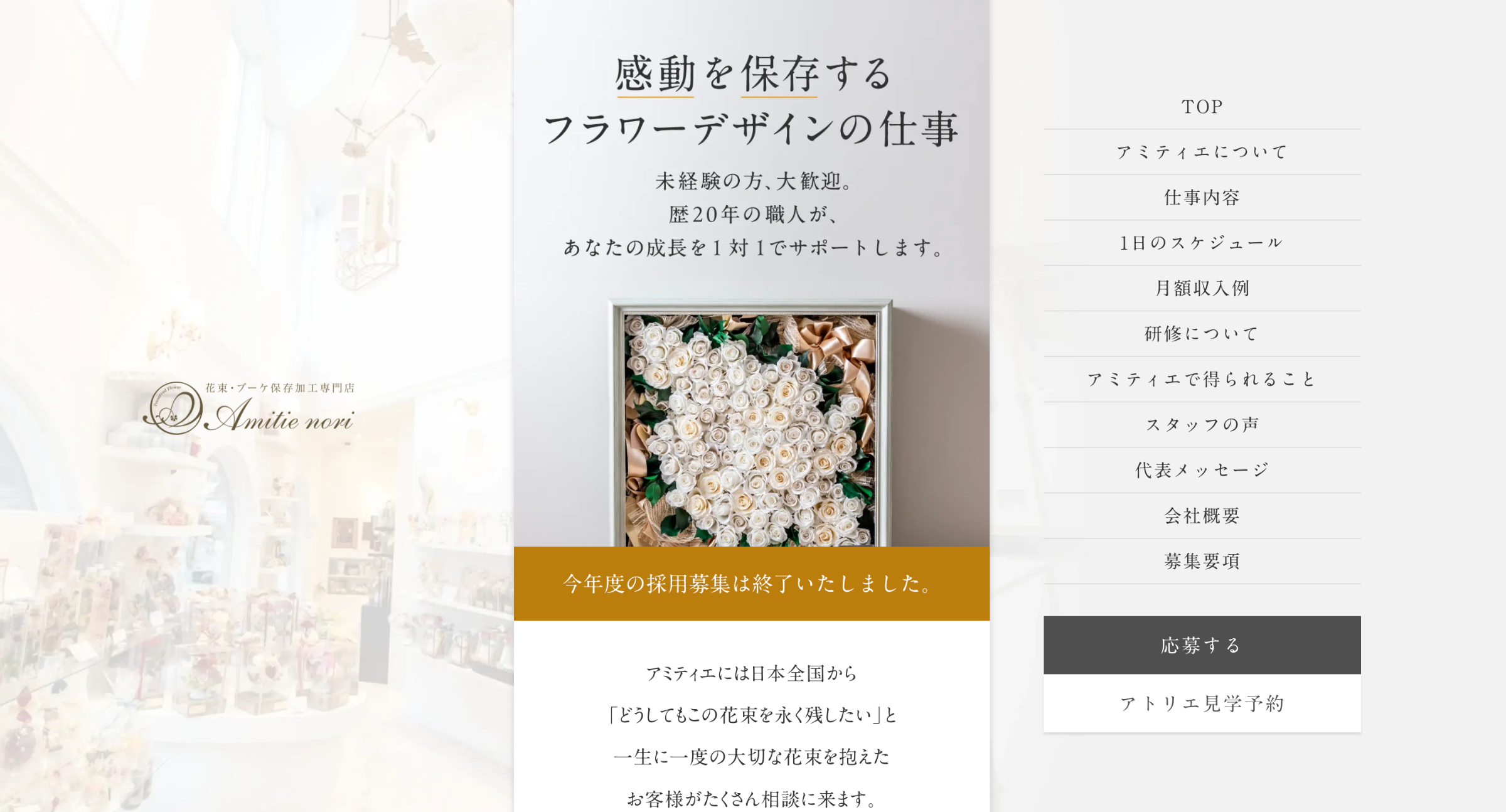Open 1日のスケジュール link
Image resolution: width=1506 pixels, height=812 pixels.
[1202, 243]
